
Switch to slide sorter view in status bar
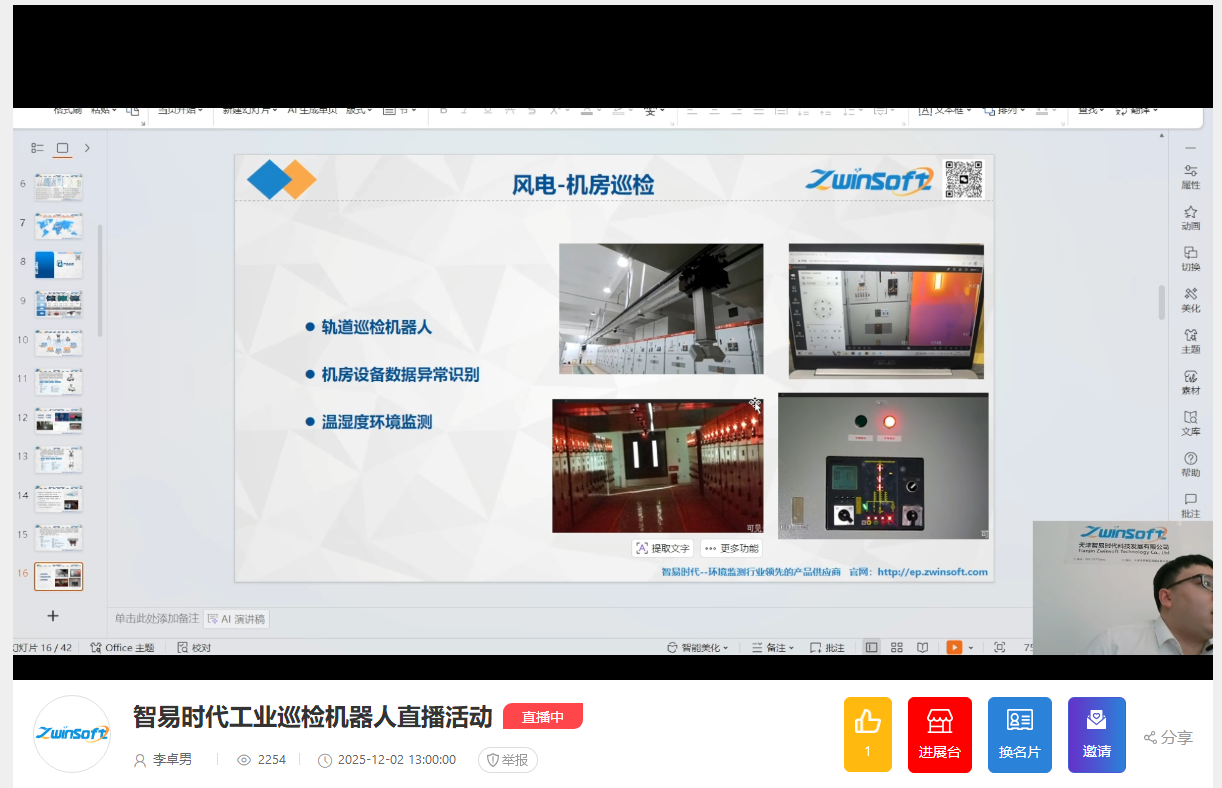coord(896,648)
